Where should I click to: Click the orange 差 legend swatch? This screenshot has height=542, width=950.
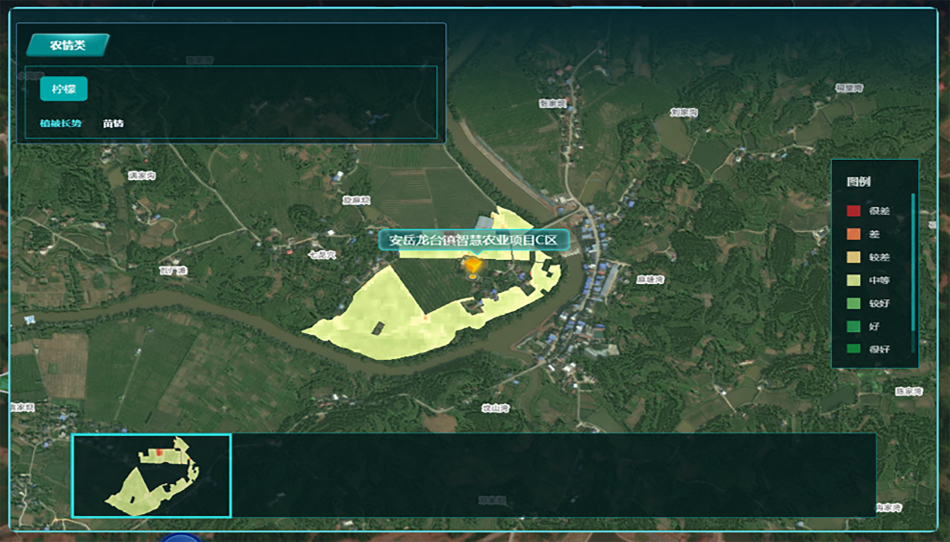pos(853,234)
